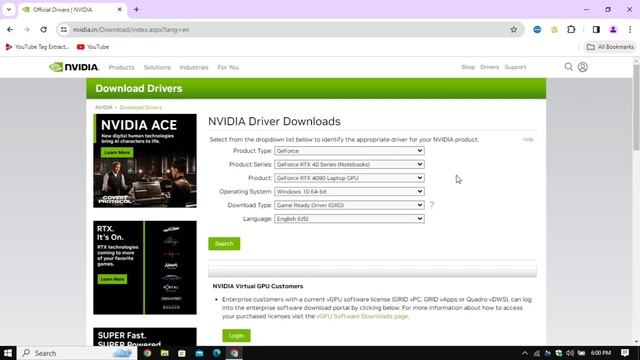Open the Product Series dropdown
640x360 pixels.
(349, 164)
